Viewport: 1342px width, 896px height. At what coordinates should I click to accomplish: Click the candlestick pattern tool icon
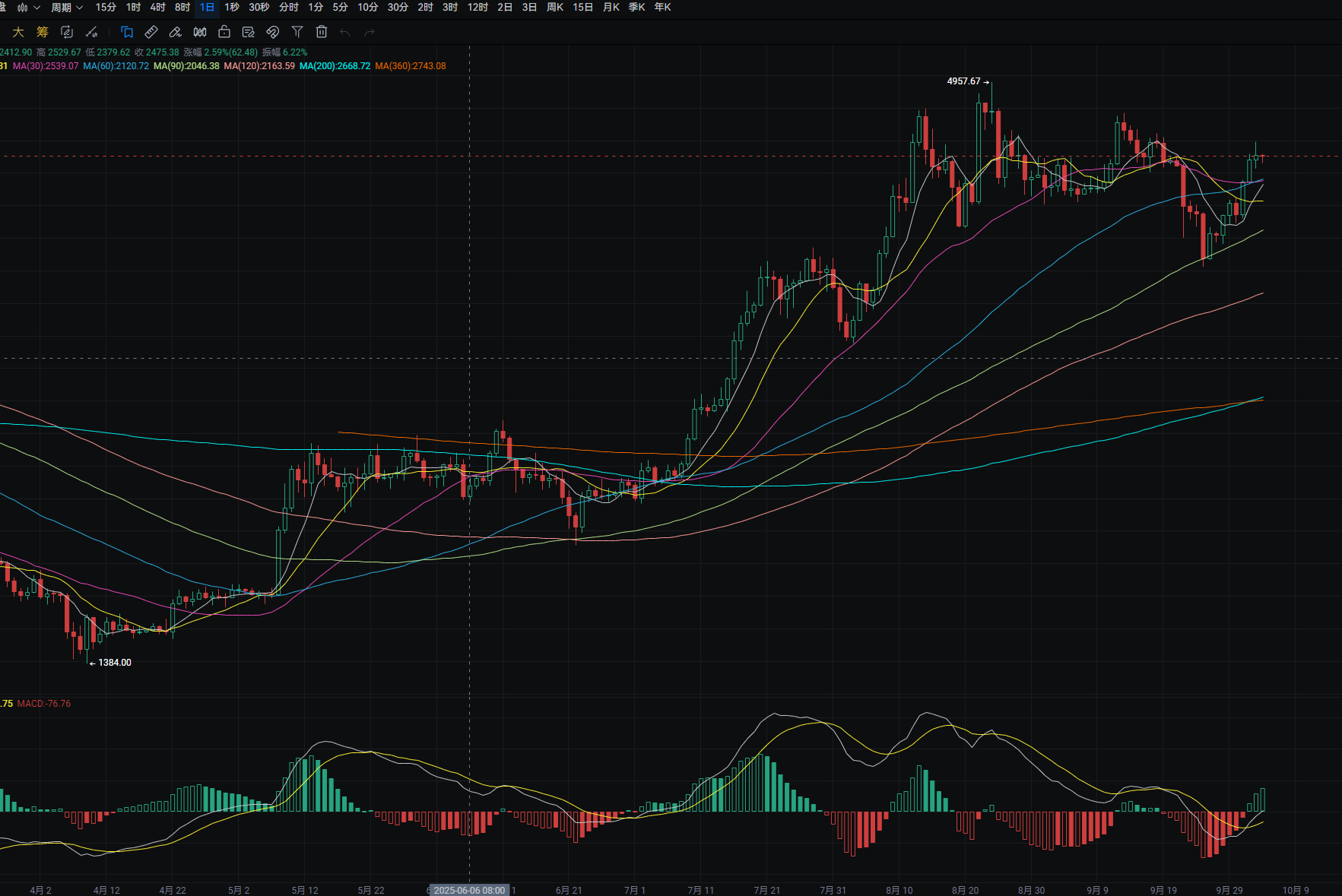200,32
